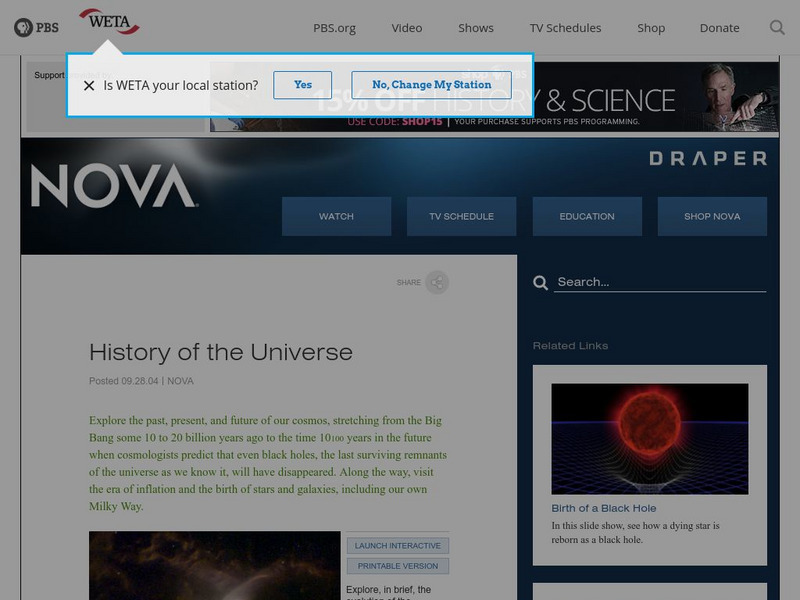The height and width of the screenshot is (600, 800).
Task: Open the Donate menu item
Action: [719, 28]
